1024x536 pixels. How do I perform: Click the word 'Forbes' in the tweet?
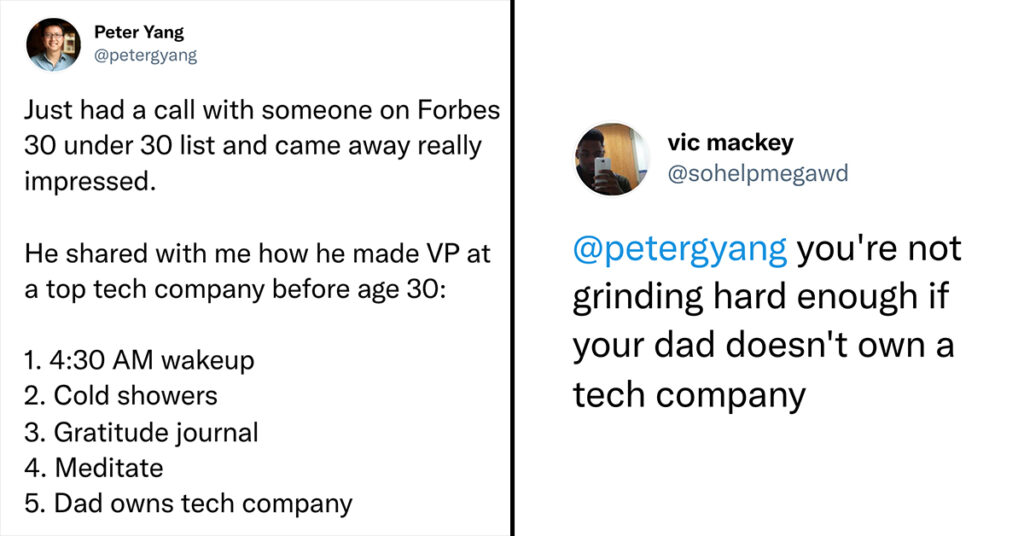pyautogui.click(x=459, y=110)
